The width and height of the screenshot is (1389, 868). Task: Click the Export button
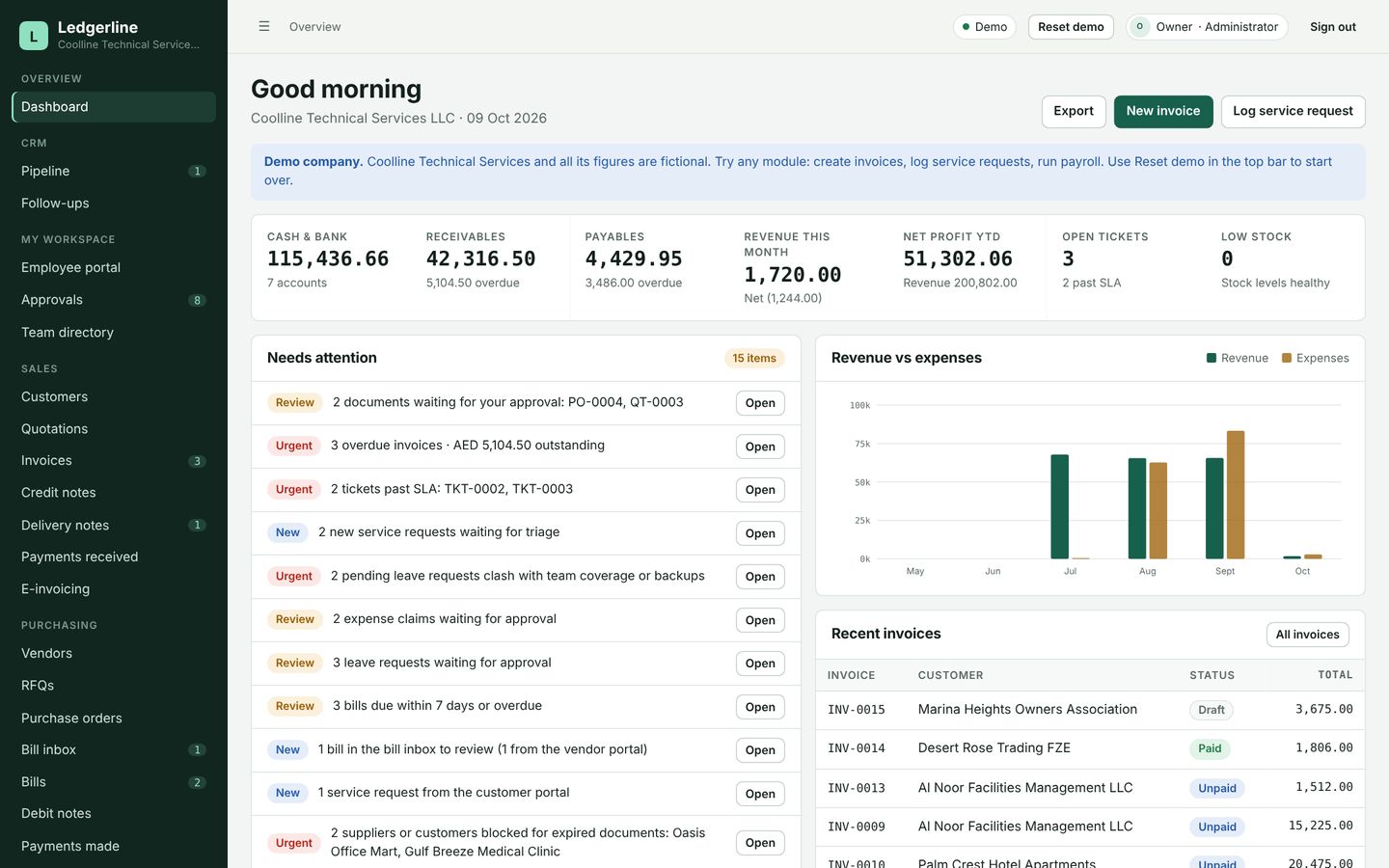tap(1074, 112)
